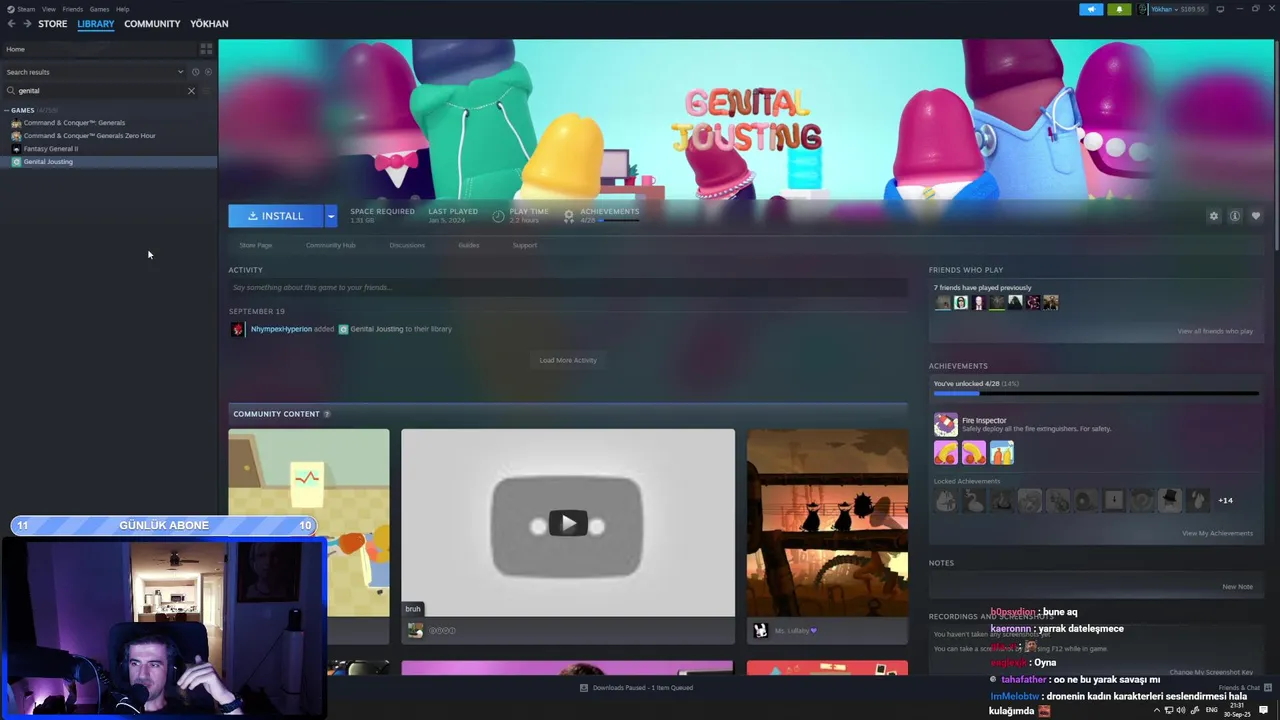Open the game info icon
The height and width of the screenshot is (720, 1280).
[x=1235, y=216]
